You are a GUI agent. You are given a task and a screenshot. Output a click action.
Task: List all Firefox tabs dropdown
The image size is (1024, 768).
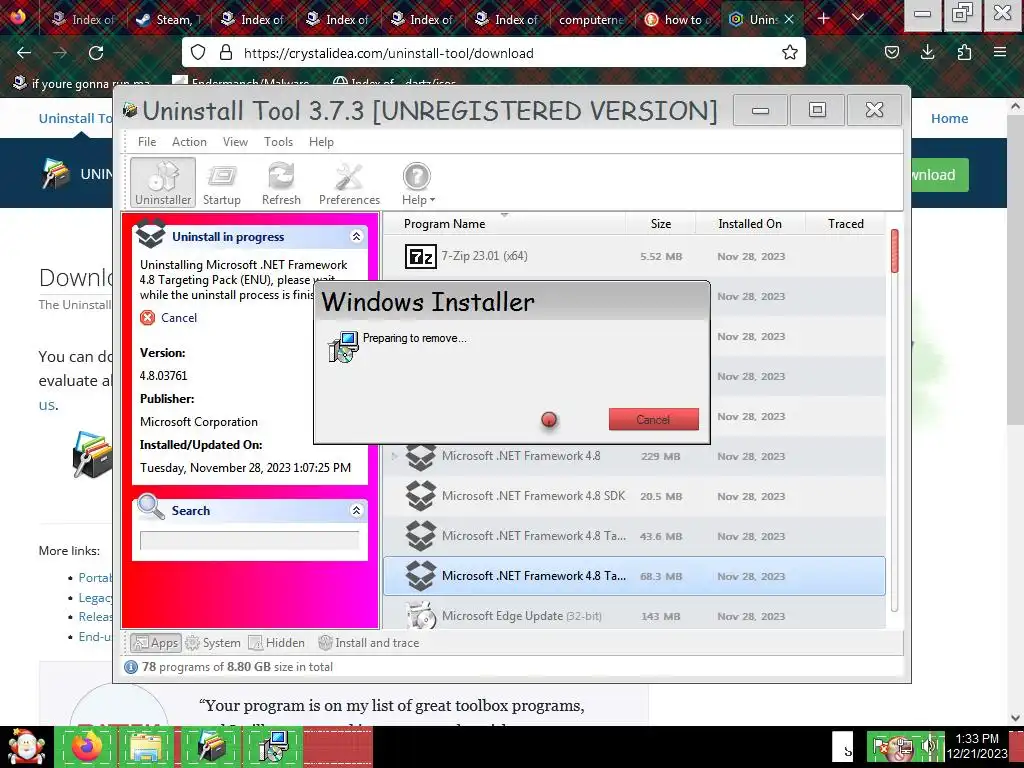[858, 18]
